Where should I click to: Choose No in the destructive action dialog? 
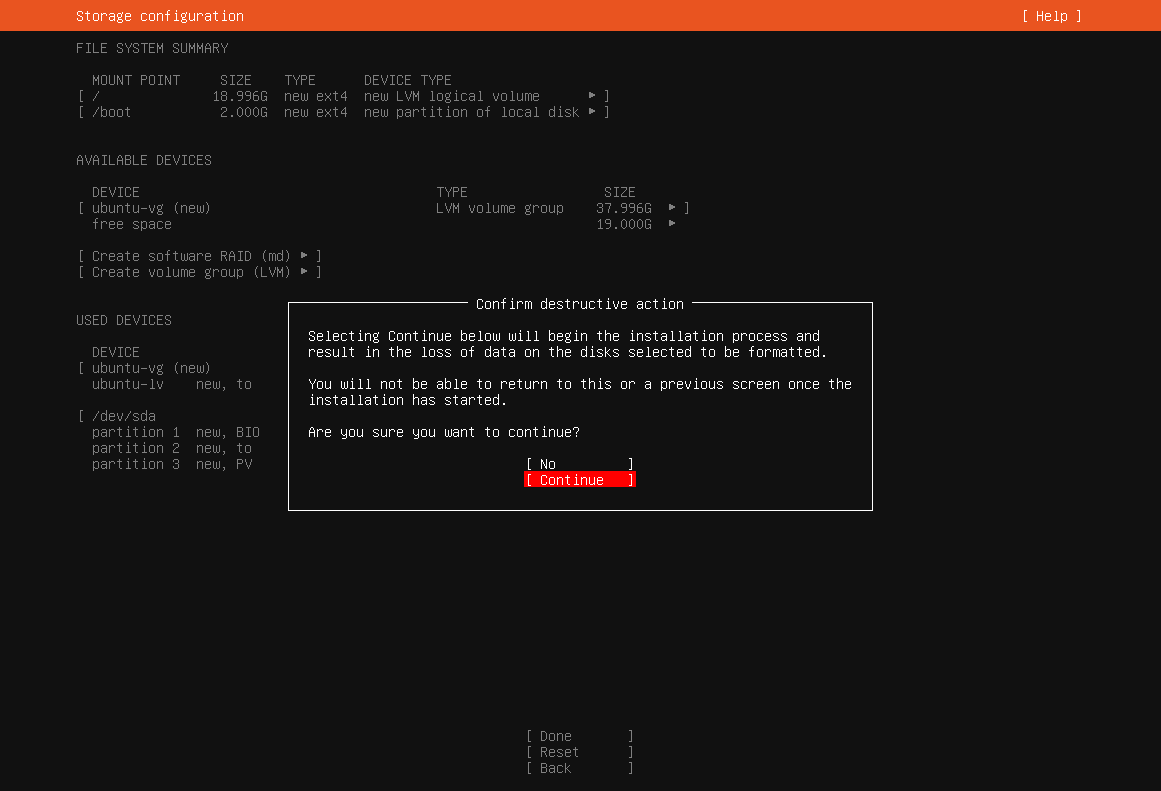580,464
